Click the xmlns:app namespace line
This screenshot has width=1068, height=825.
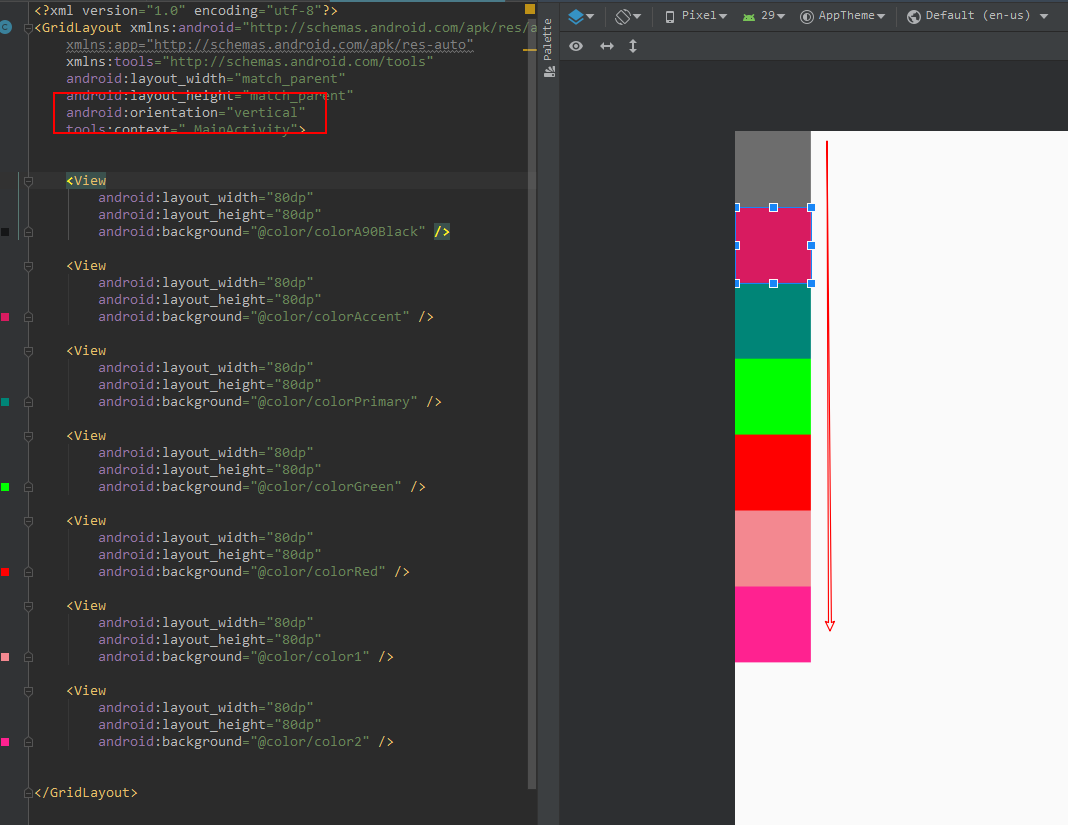270,45
